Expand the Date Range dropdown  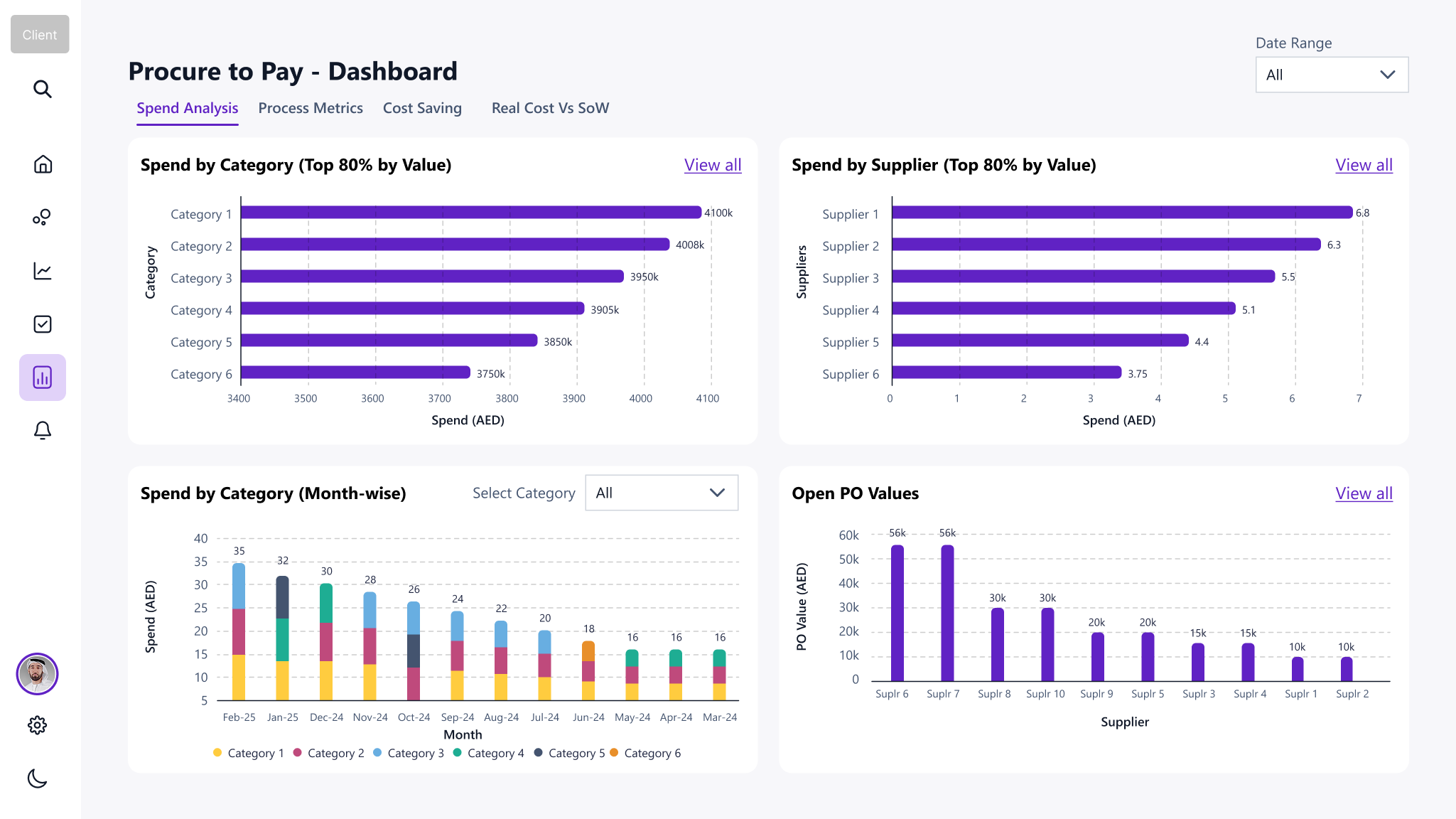click(x=1332, y=75)
